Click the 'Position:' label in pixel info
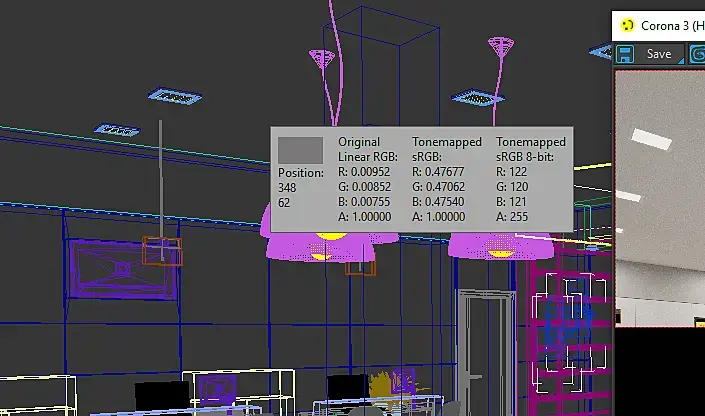705x416 pixels. 301,173
